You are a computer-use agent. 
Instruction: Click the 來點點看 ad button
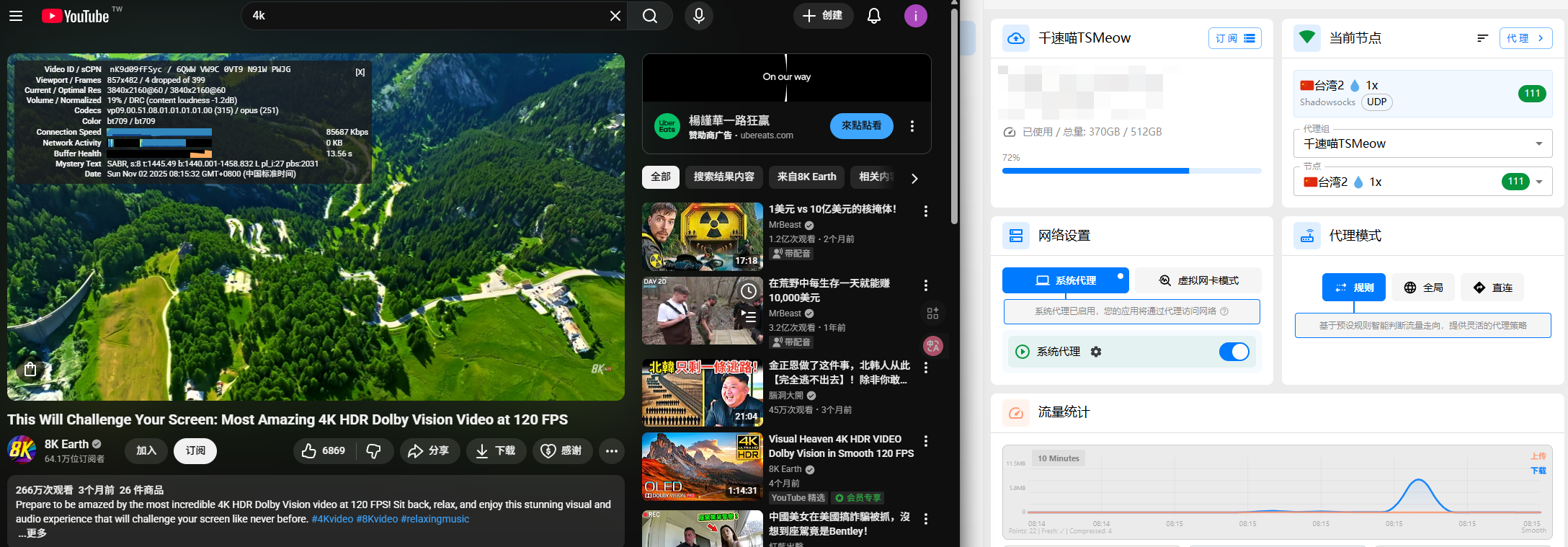pyautogui.click(x=861, y=126)
